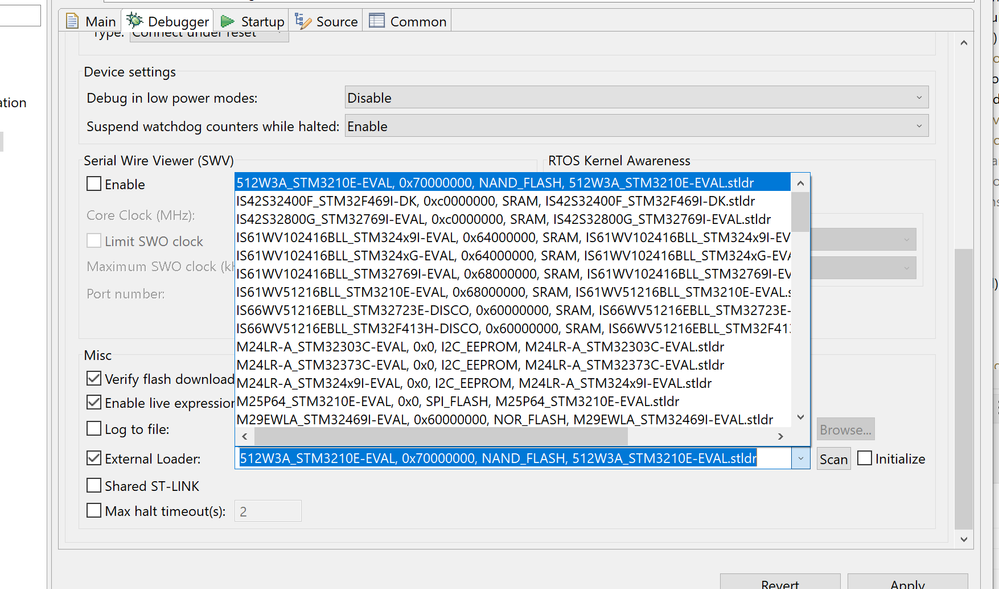
Task: Click the Main tab document icon
Action: (73, 21)
